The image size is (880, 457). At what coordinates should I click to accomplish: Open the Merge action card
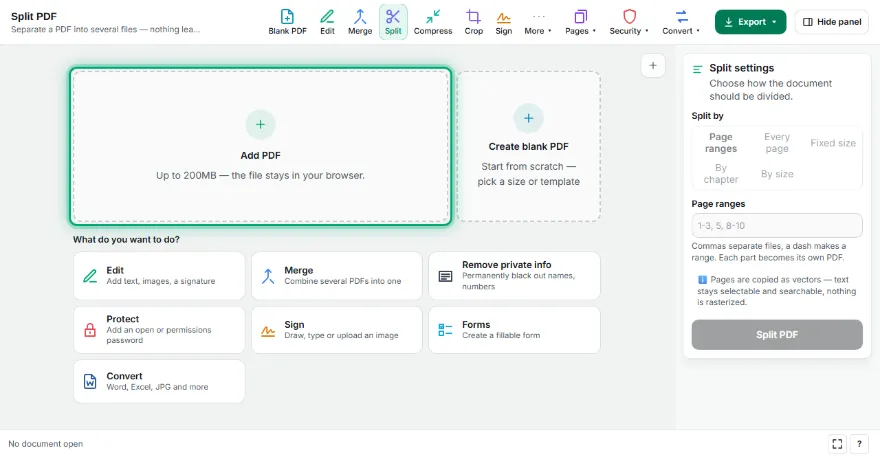coord(337,276)
